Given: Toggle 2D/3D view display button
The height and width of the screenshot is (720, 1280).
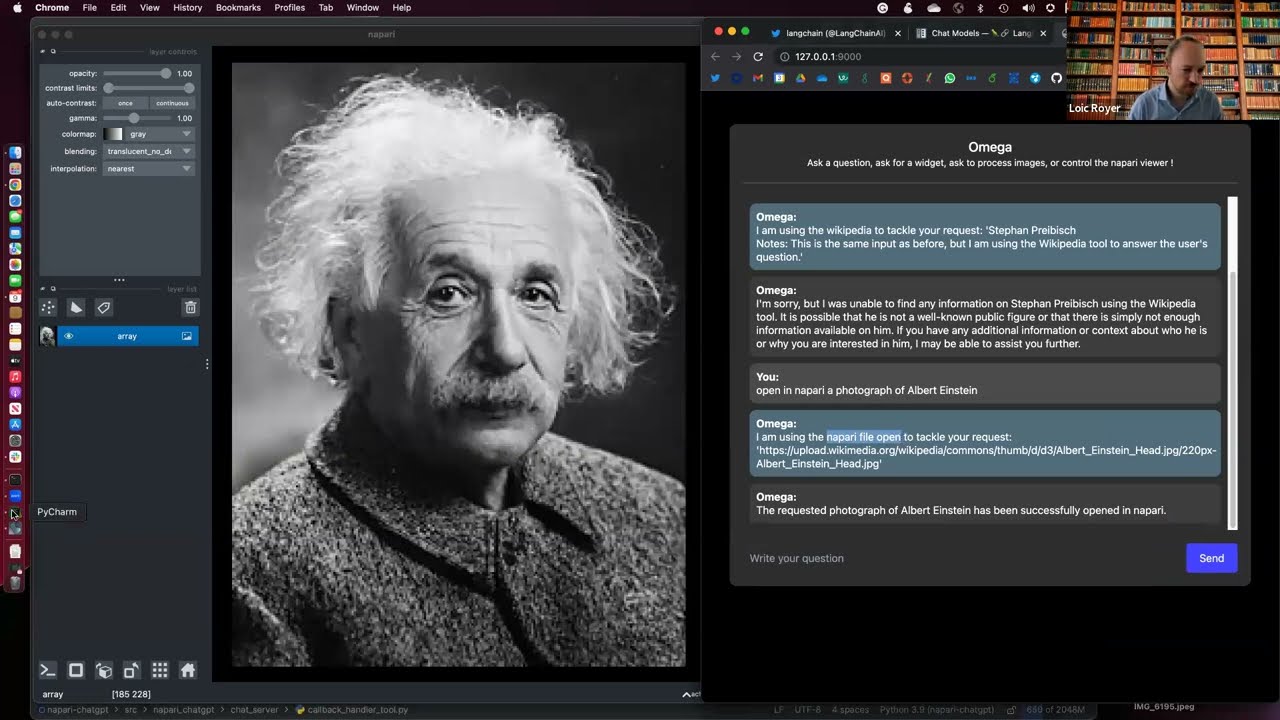Looking at the screenshot, I should [75, 670].
